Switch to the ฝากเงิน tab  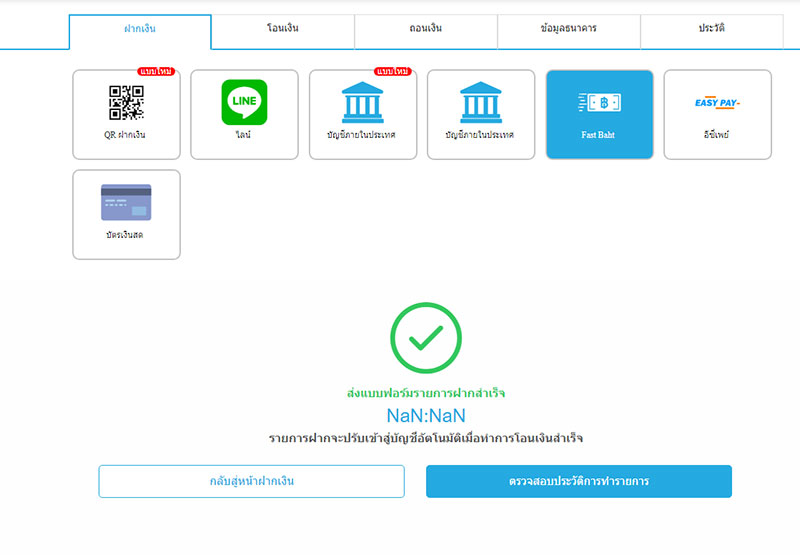(x=140, y=29)
